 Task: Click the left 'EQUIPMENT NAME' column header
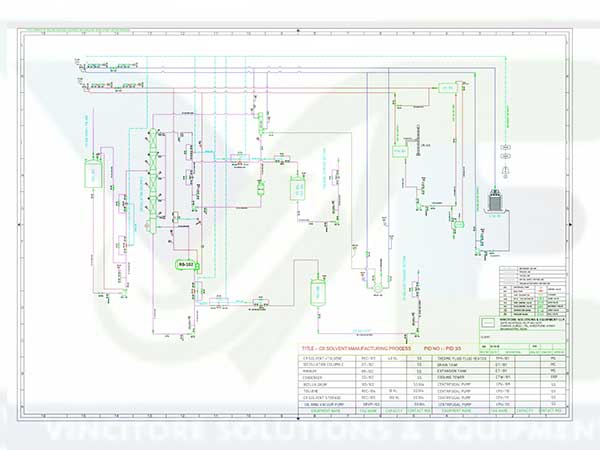[327, 411]
